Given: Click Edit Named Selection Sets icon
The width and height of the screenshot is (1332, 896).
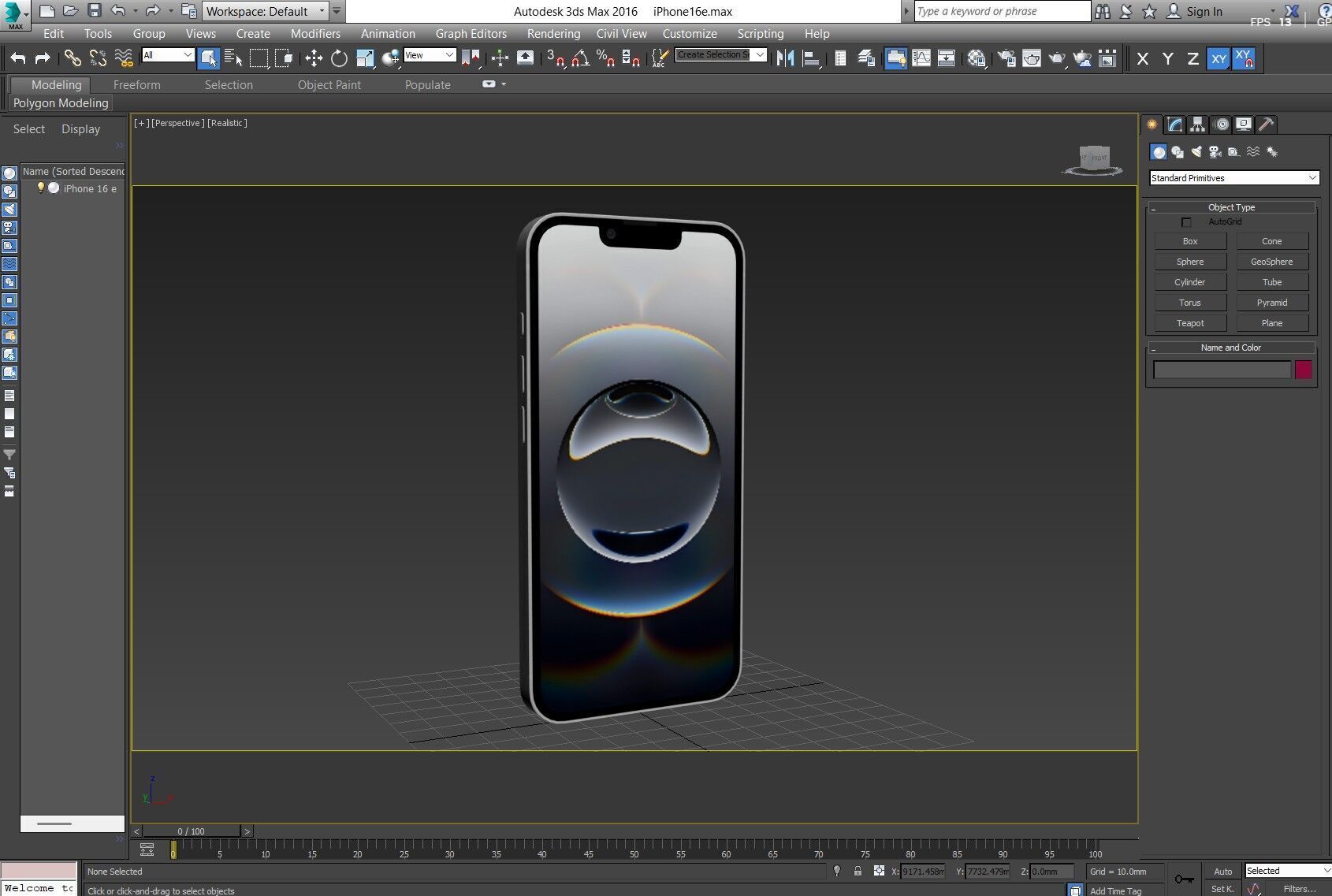Looking at the screenshot, I should tap(660, 58).
